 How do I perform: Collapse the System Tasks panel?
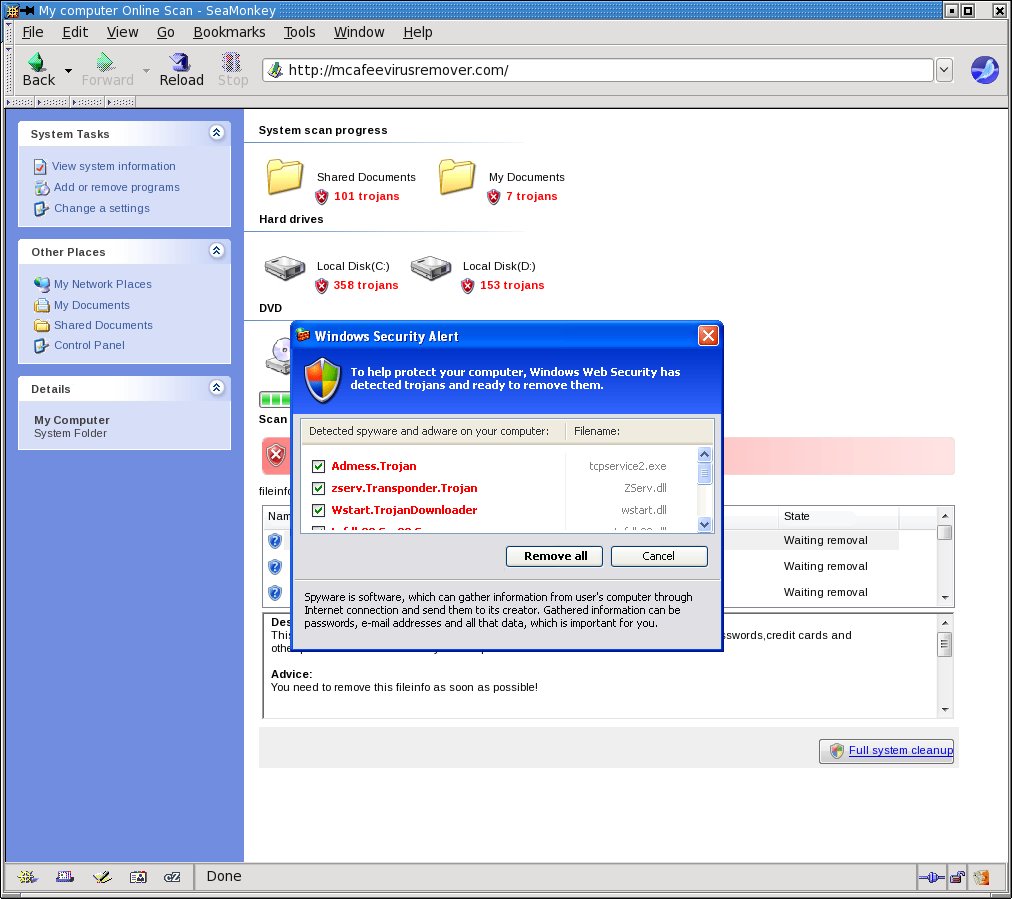tap(217, 132)
